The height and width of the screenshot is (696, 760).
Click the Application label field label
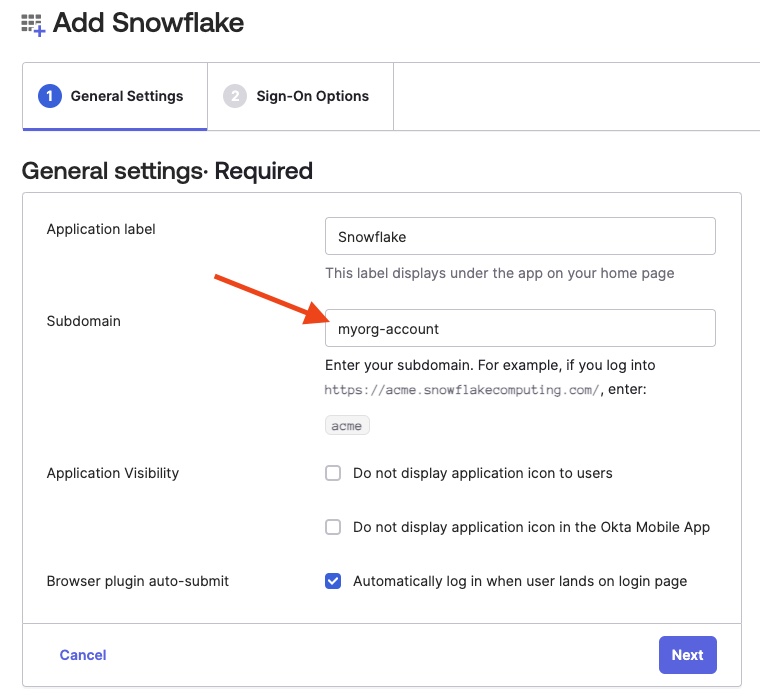tap(101, 229)
